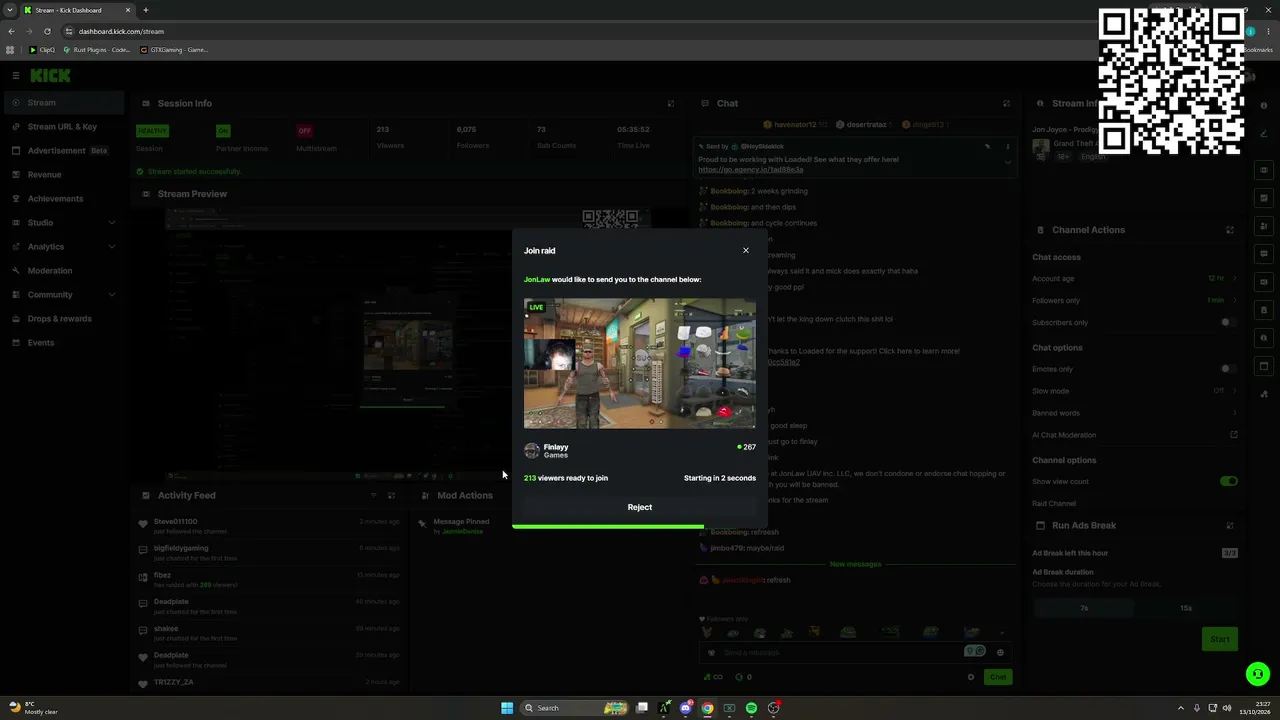Reject the raid in Join raid dialog
Screen dimensions: 1280x720
640,507
